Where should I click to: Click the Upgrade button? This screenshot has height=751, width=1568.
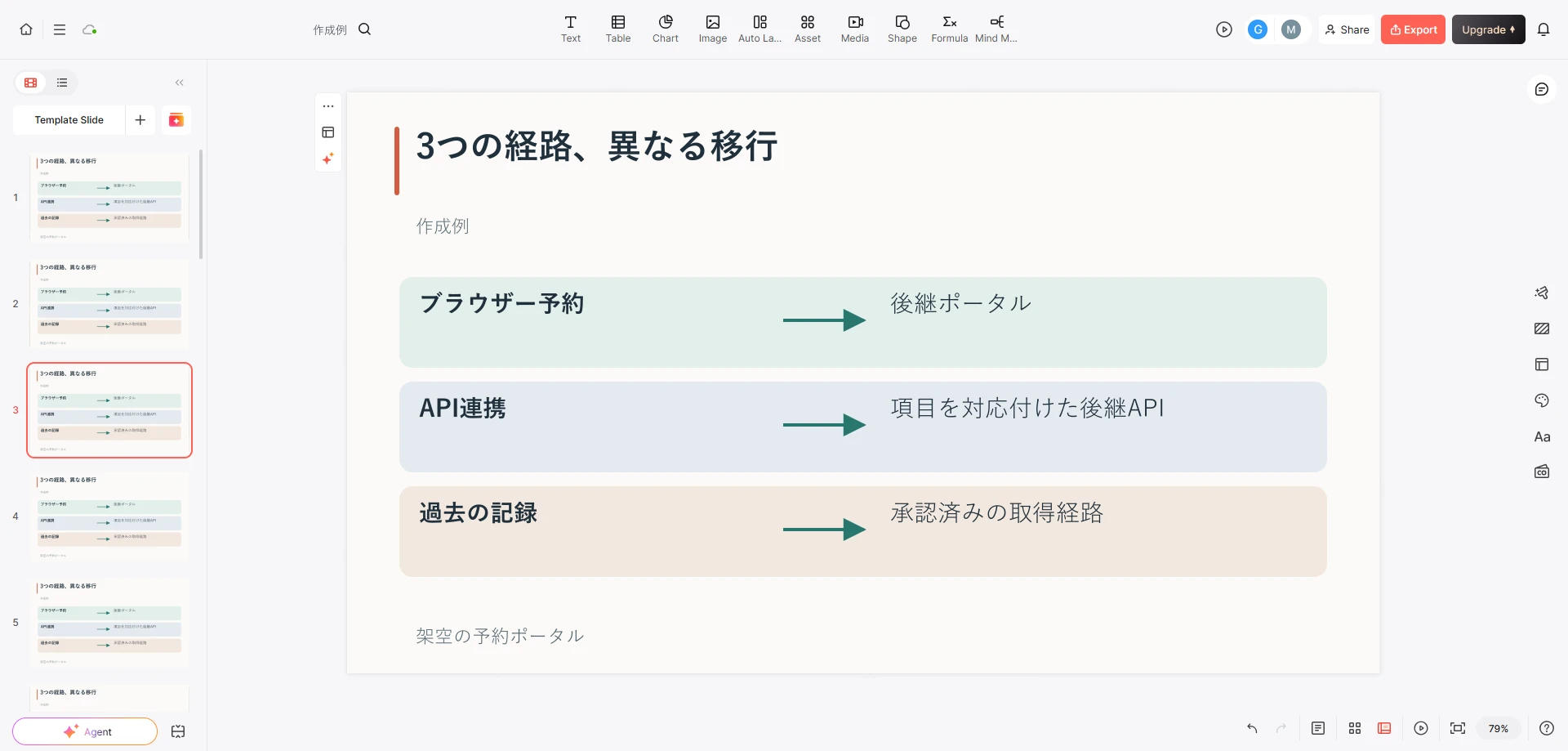(1488, 29)
